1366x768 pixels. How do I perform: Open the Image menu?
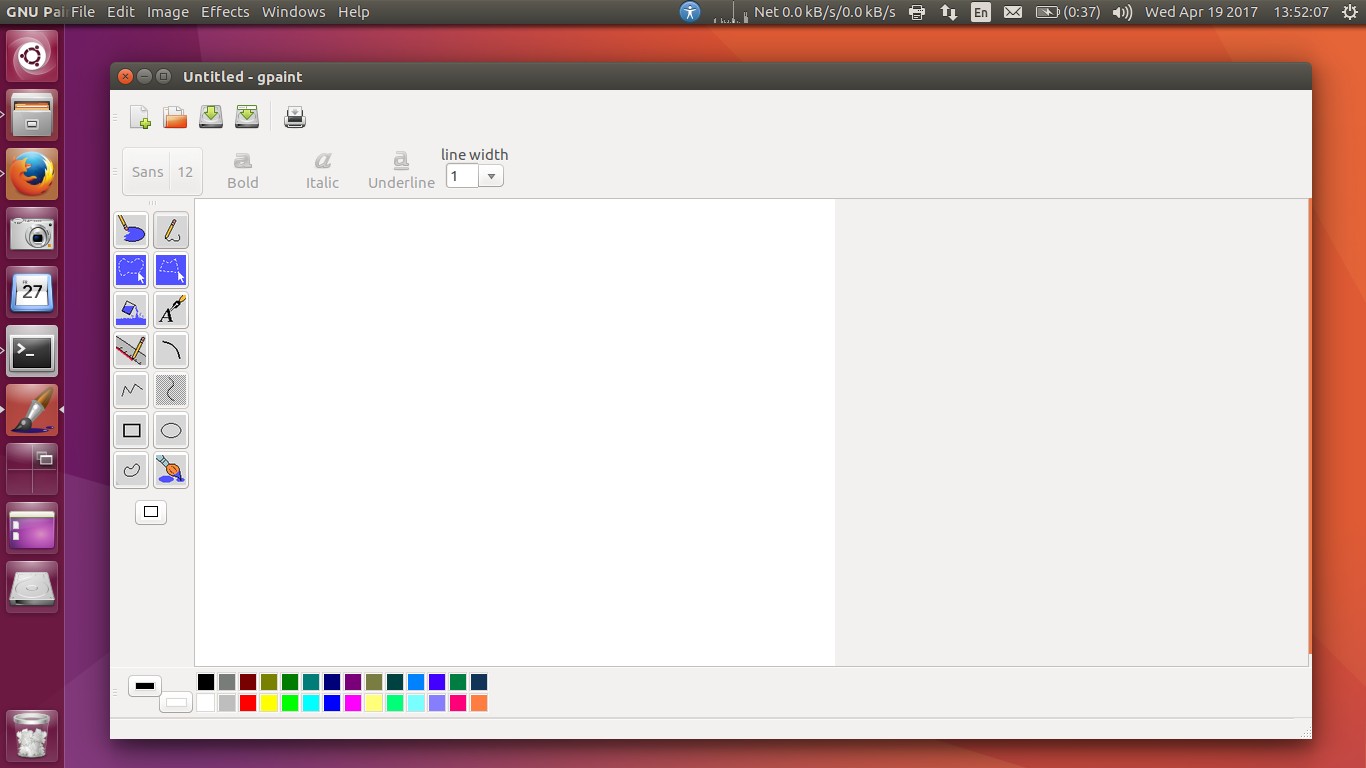click(x=166, y=11)
